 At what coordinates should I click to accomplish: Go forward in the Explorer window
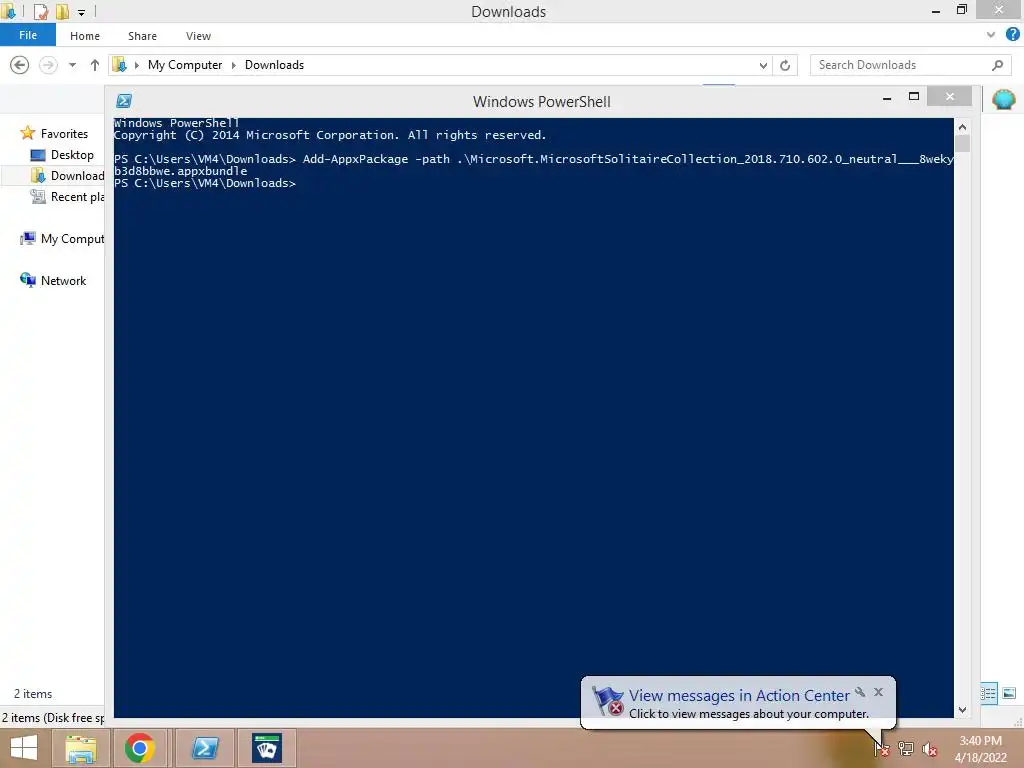[48, 65]
